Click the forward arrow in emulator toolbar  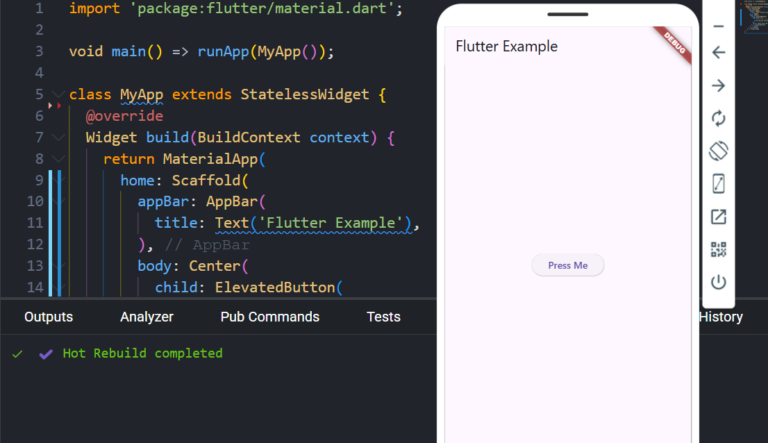click(x=718, y=86)
